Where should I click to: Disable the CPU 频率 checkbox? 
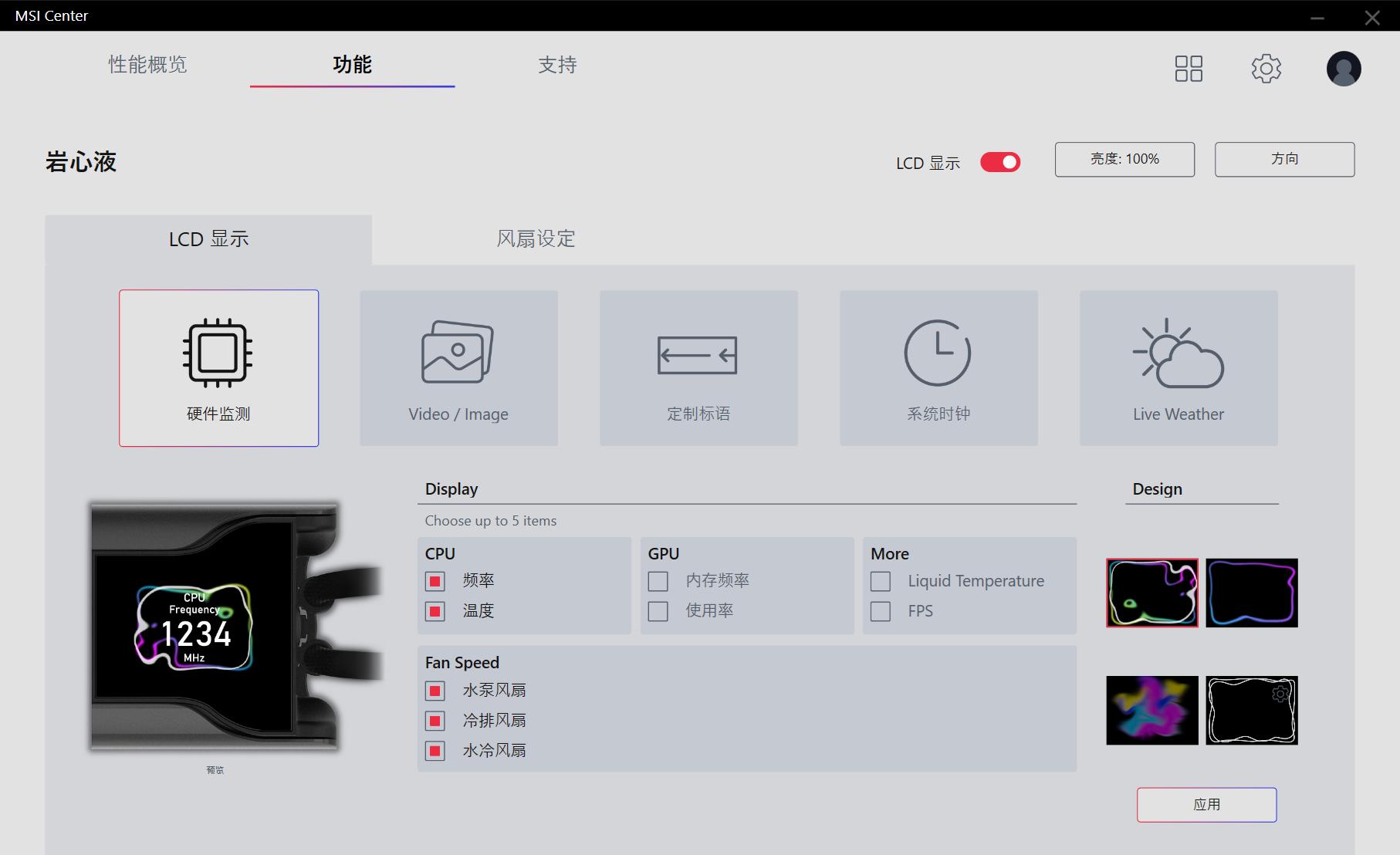435,581
